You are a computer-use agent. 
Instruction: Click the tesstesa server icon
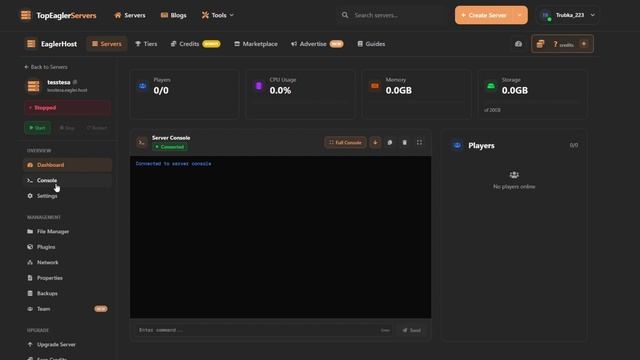pos(33,86)
